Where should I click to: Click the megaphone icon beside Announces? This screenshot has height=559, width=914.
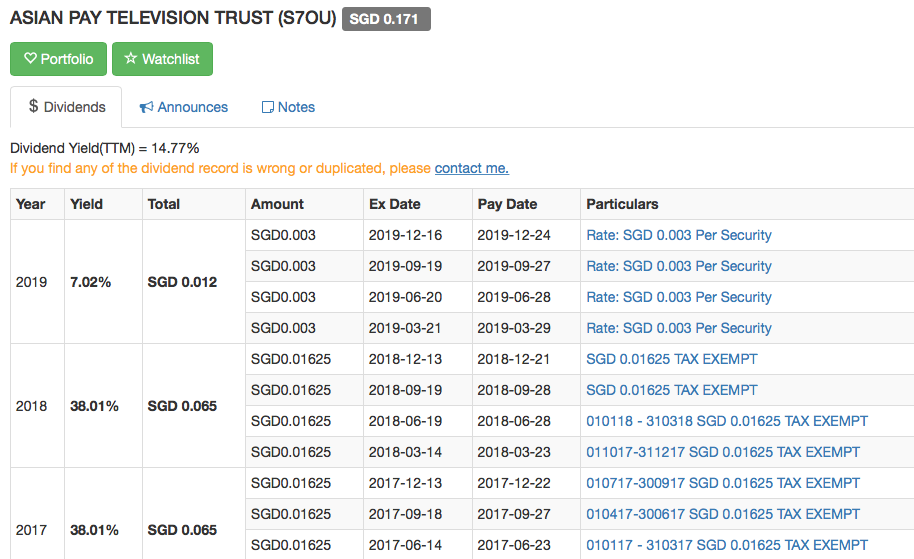coord(146,107)
